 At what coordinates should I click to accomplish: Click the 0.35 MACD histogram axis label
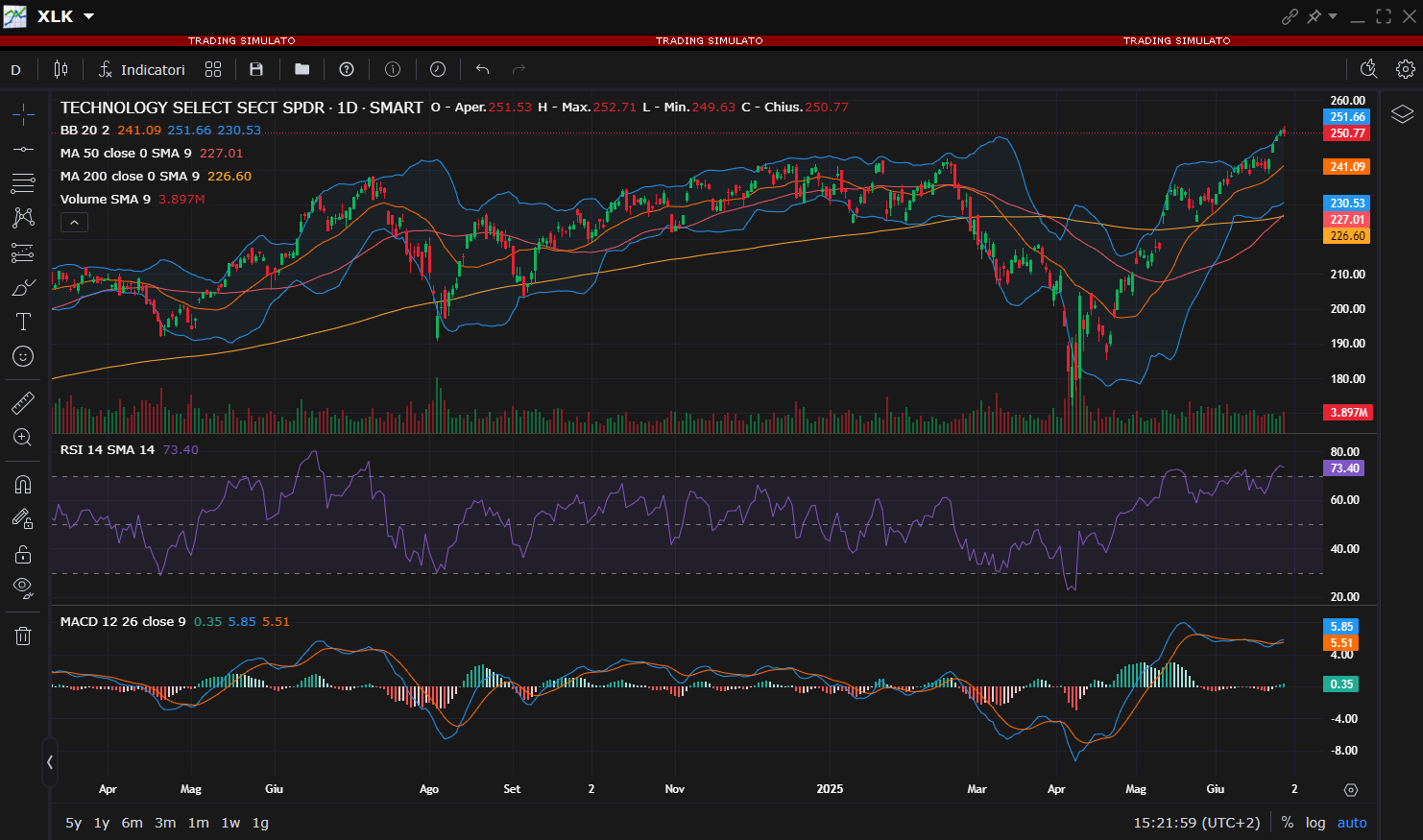coord(1341,684)
